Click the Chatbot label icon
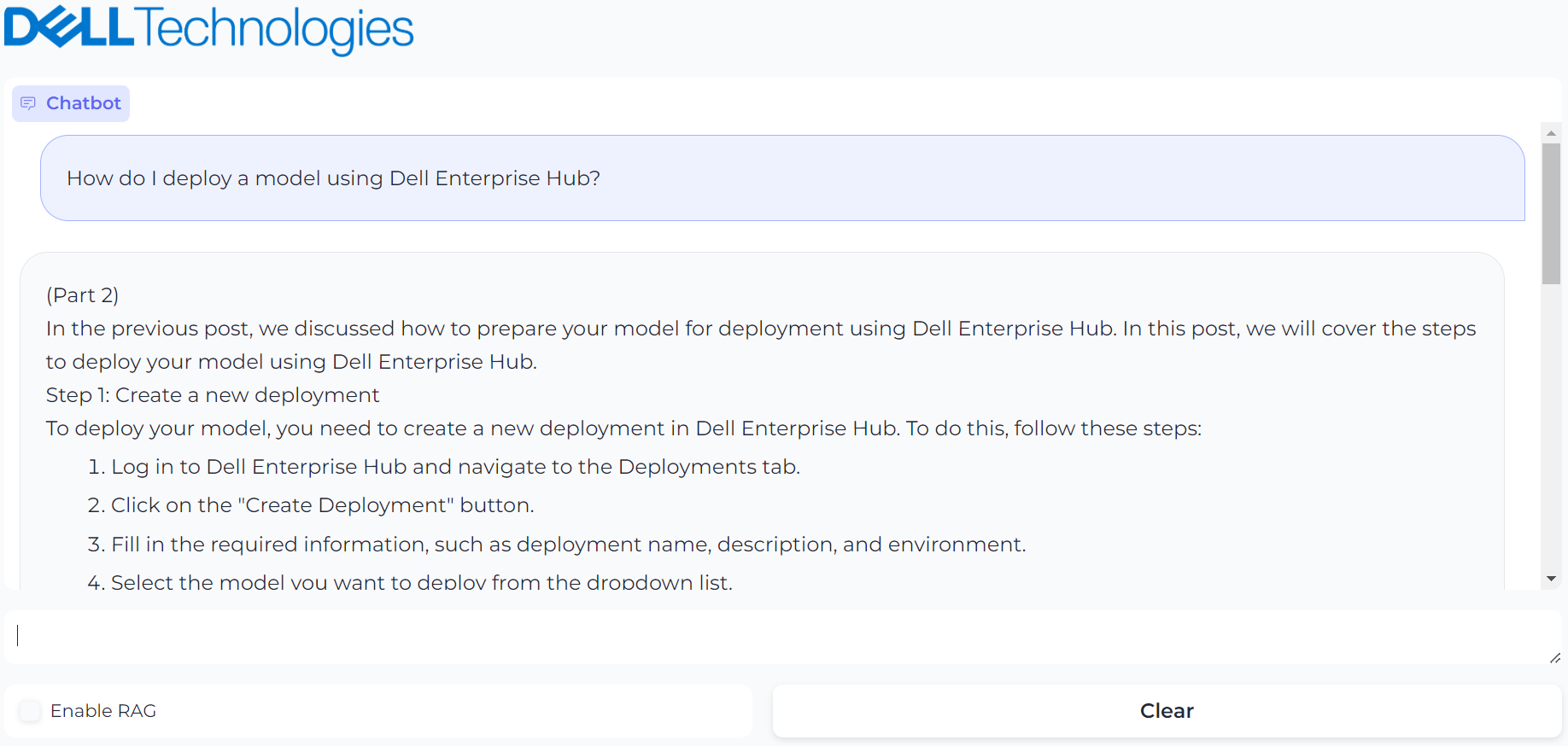Image resolution: width=1568 pixels, height=746 pixels. click(x=28, y=103)
